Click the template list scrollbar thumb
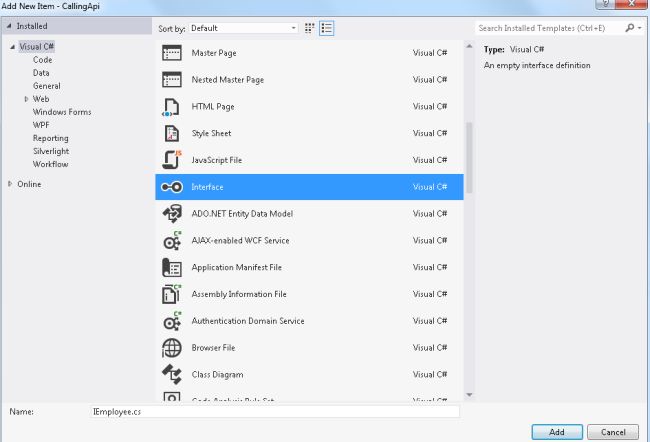The width and height of the screenshot is (650, 442). pos(469,158)
